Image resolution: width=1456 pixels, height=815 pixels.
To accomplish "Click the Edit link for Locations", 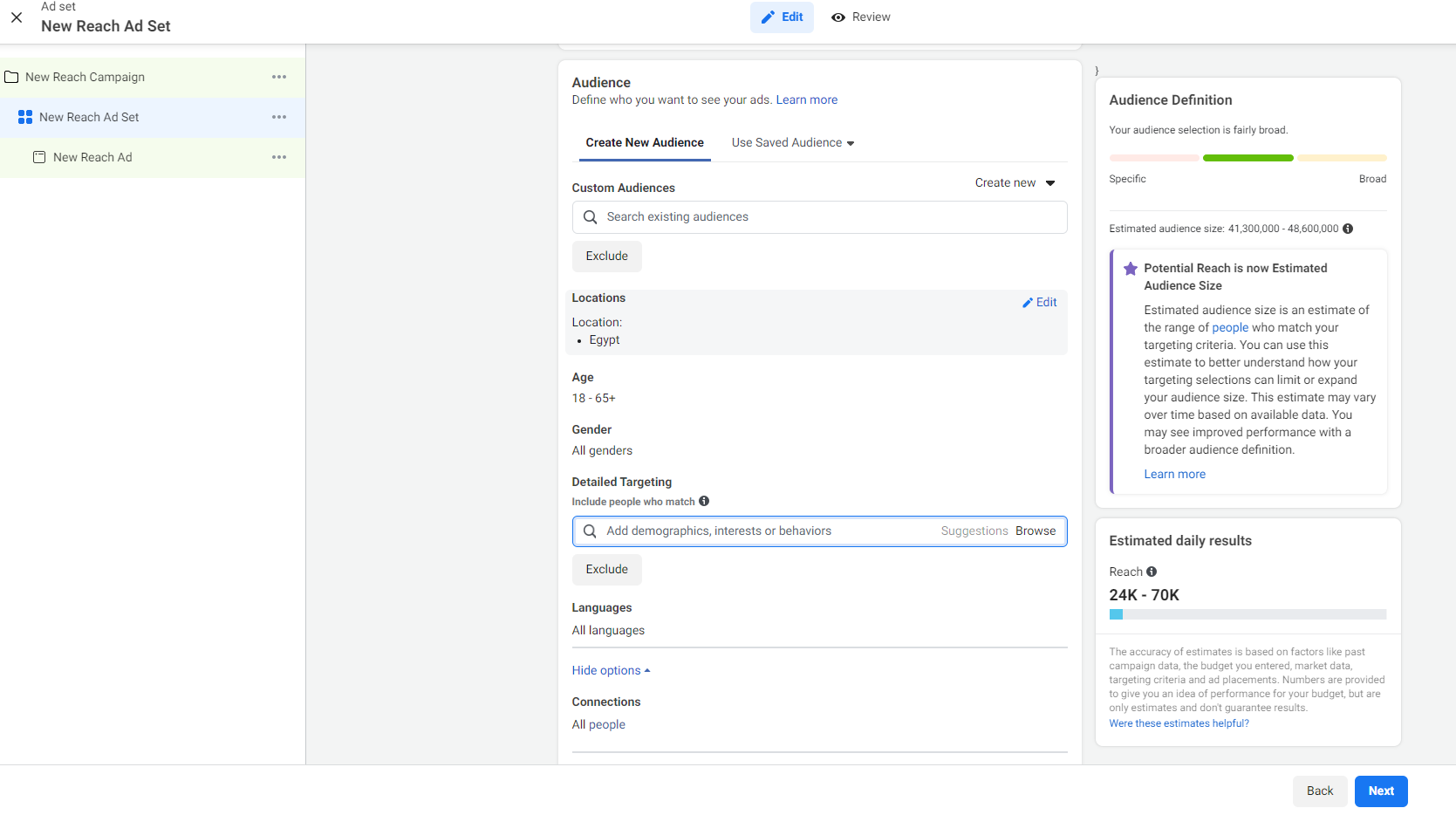I will (x=1040, y=303).
